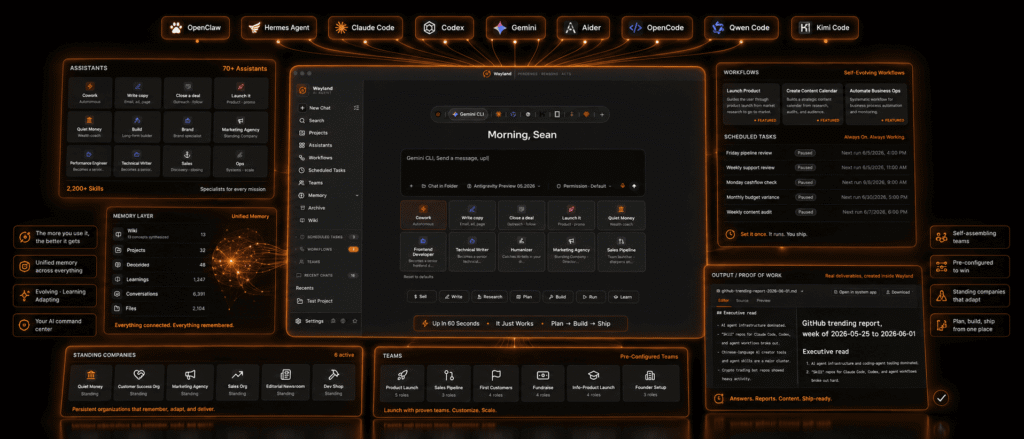Select the Codex badge
Screen dimensions: 1024x439
click(x=445, y=28)
